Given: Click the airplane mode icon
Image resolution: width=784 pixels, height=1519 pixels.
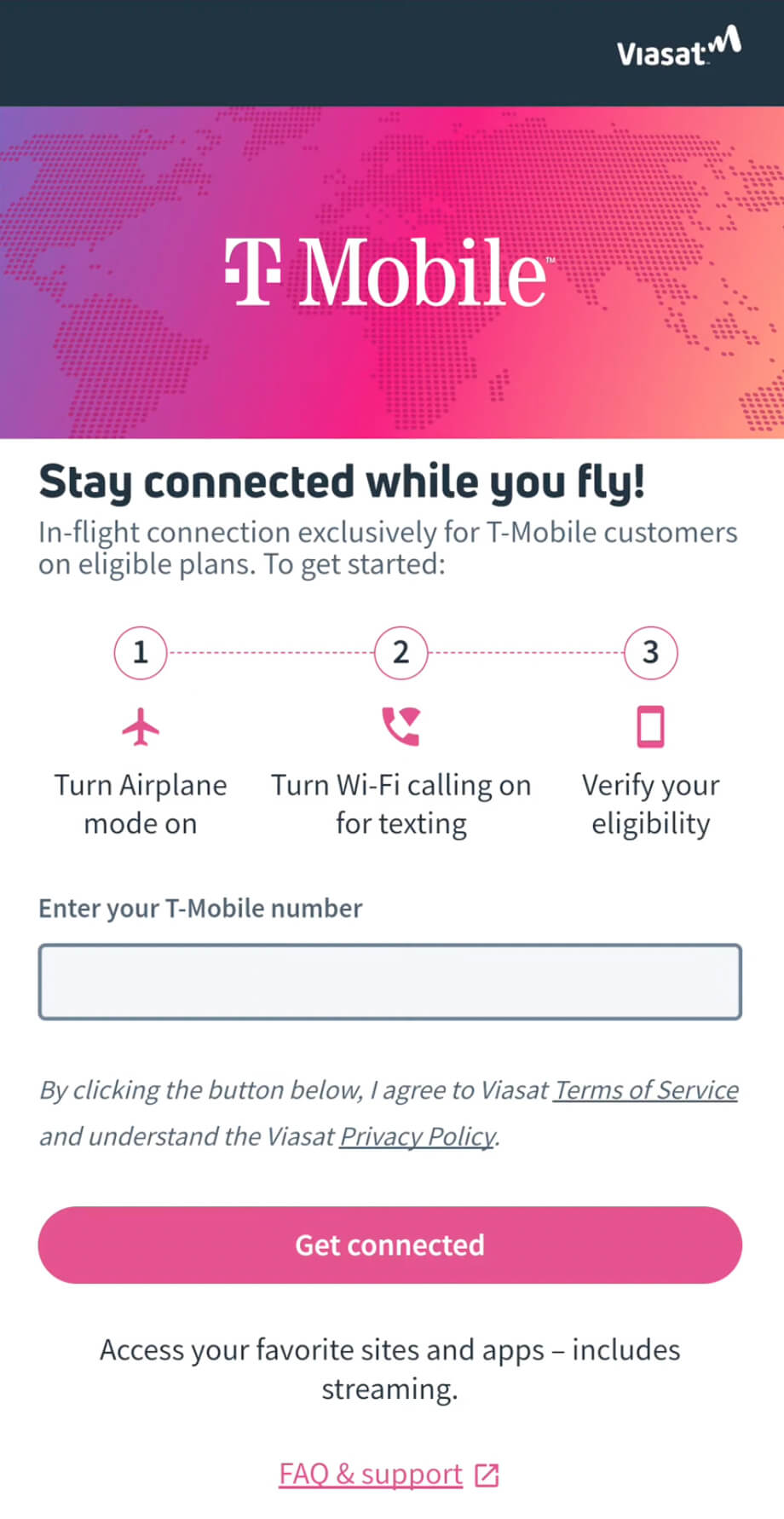Looking at the screenshot, I should 141,726.
